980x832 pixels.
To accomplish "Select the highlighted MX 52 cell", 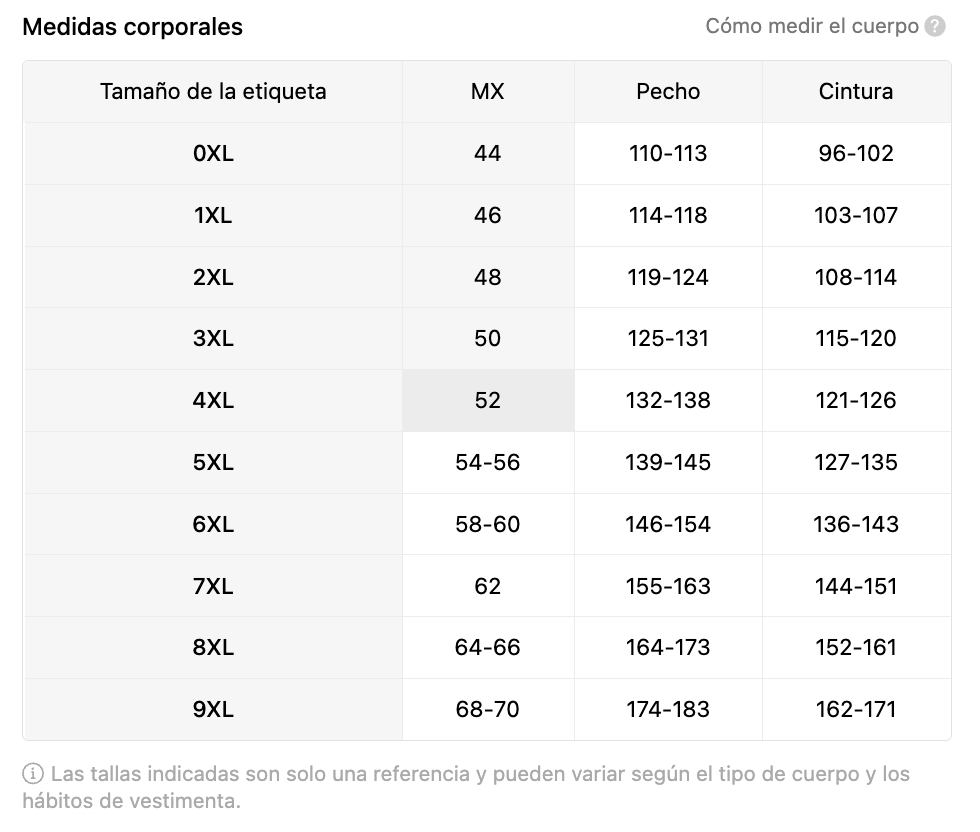I will point(488,401).
